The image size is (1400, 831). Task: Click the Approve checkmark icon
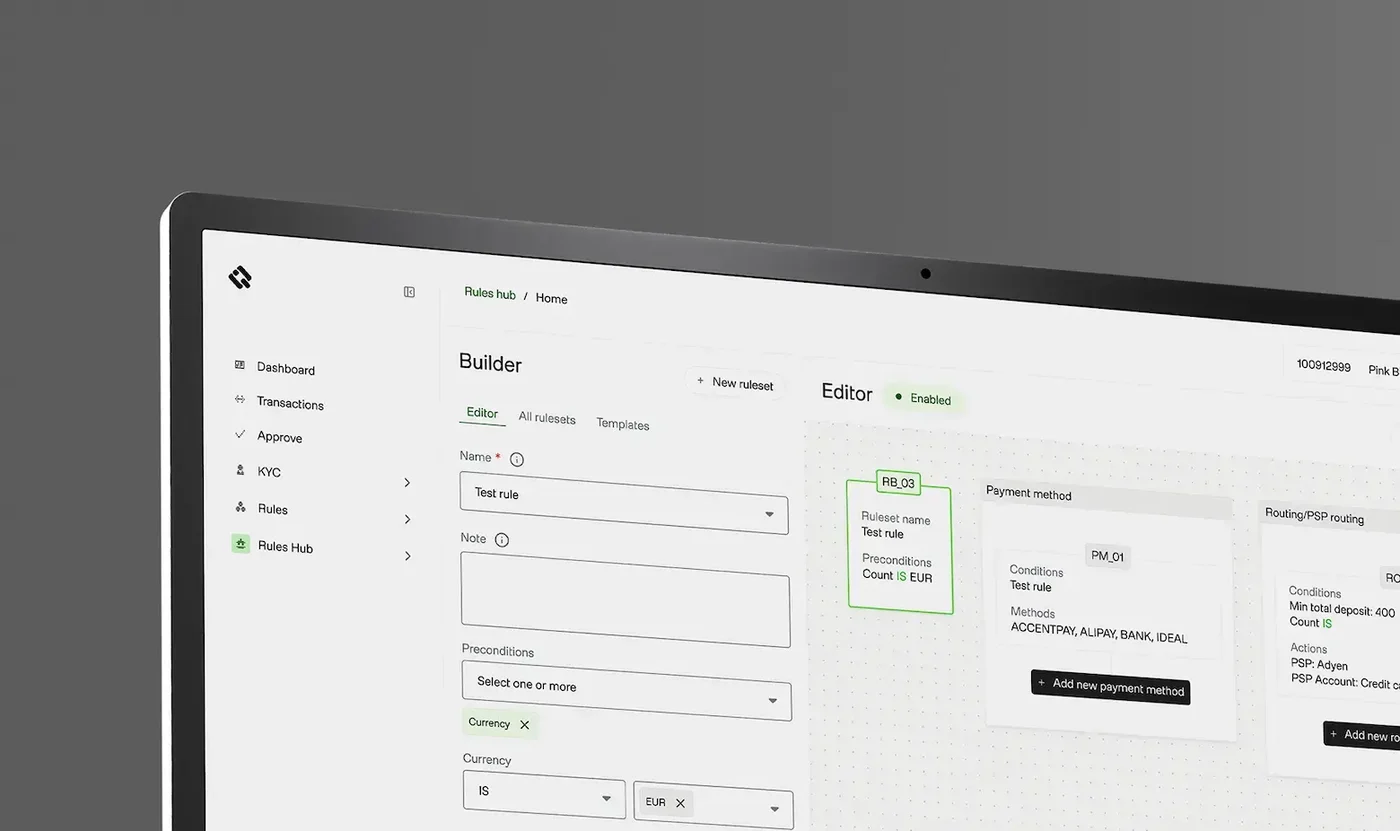[x=240, y=434]
